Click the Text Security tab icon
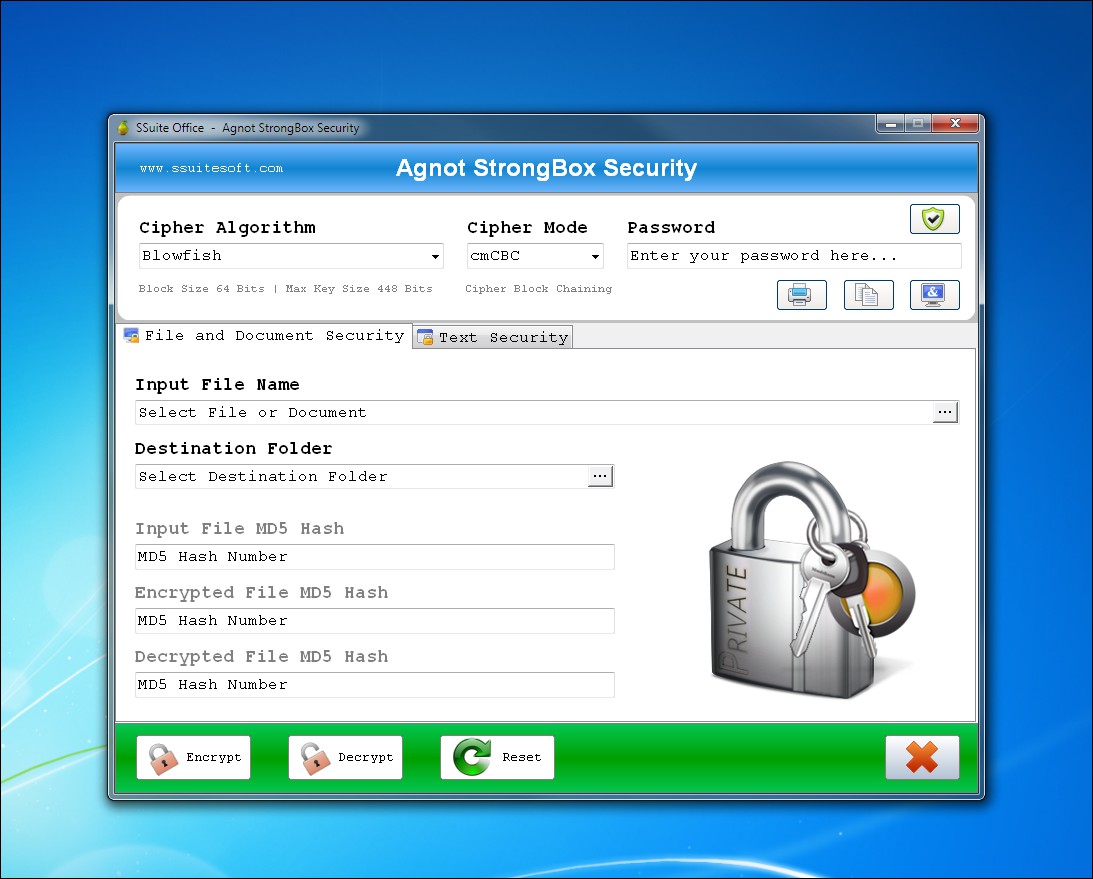This screenshot has width=1093, height=879. tap(425, 337)
